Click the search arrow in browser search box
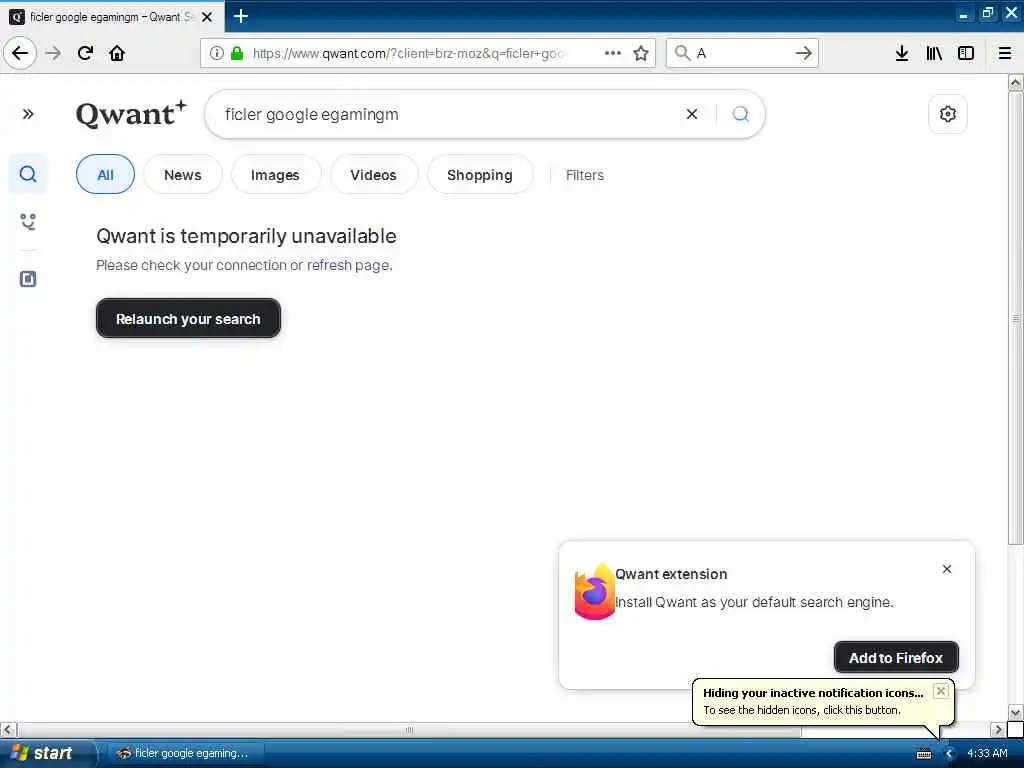This screenshot has width=1024, height=768. click(803, 53)
